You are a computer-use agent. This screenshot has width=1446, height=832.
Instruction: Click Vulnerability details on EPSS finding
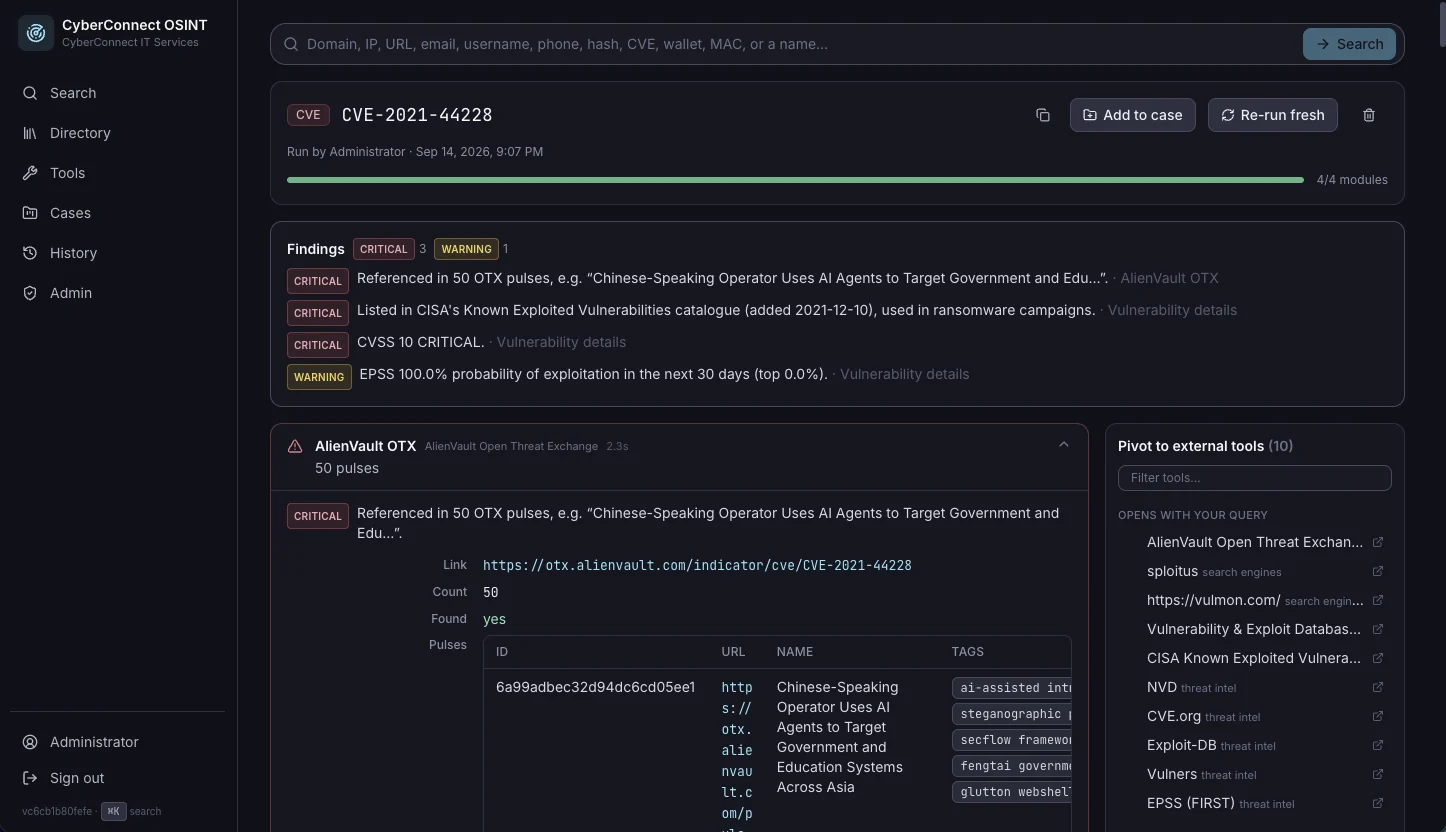[x=904, y=374]
